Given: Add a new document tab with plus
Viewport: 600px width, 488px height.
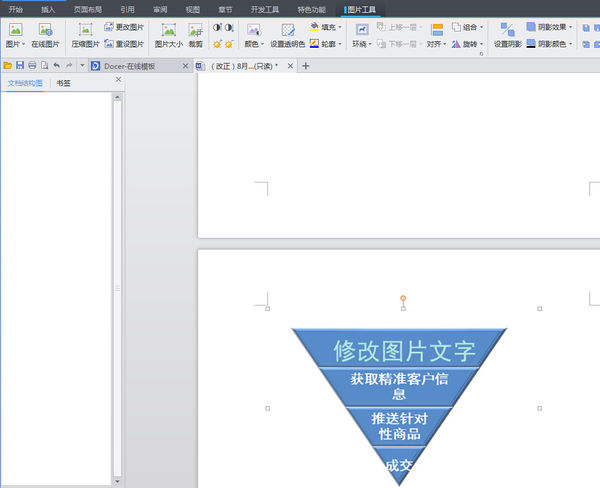Looking at the screenshot, I should pos(305,66).
